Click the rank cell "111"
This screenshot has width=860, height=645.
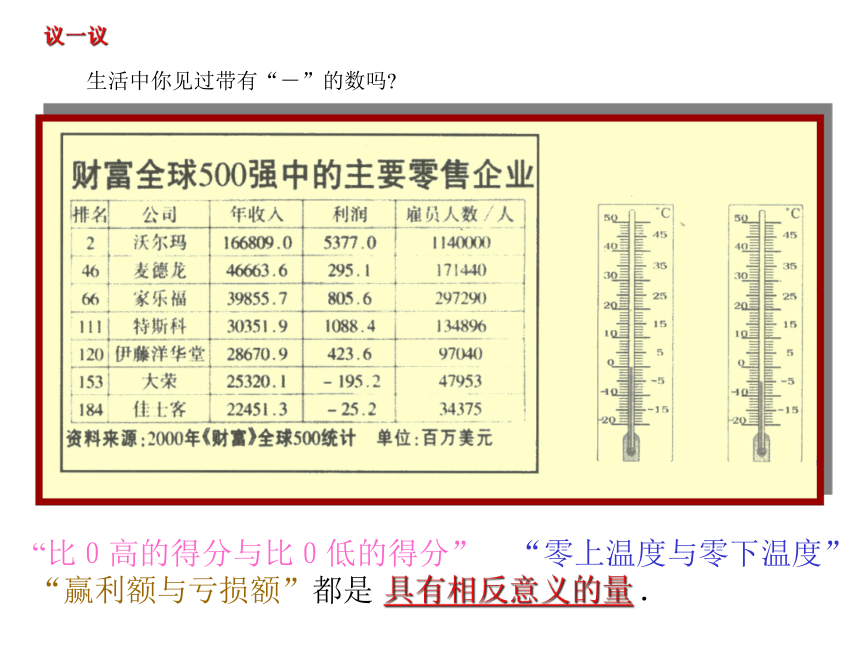click(90, 327)
